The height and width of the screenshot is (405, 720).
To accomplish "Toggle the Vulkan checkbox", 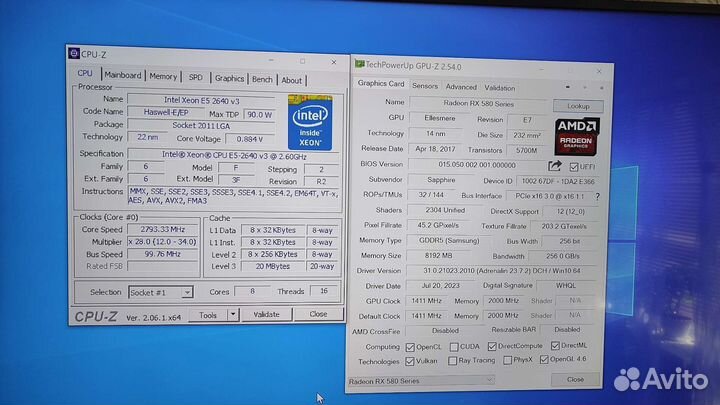I will (x=410, y=361).
